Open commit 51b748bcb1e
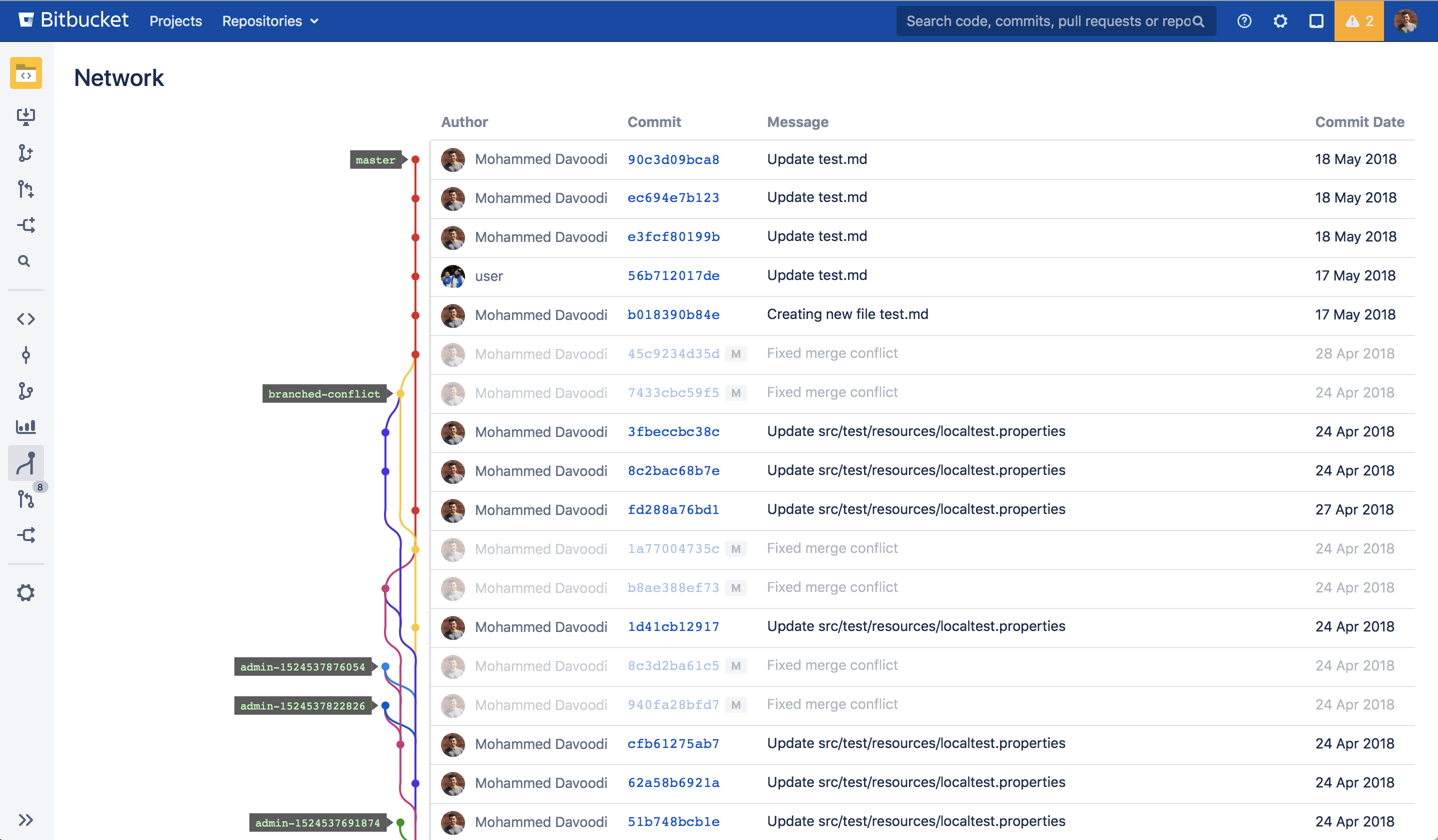 pyautogui.click(x=673, y=821)
